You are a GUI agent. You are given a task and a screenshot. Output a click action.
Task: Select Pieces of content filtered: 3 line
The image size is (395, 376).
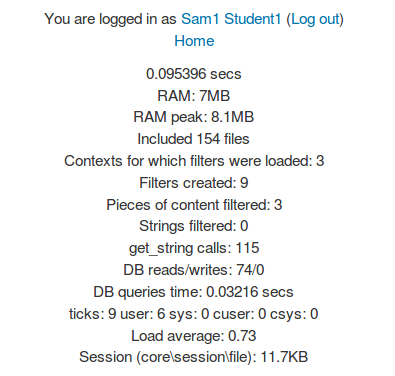point(194,205)
